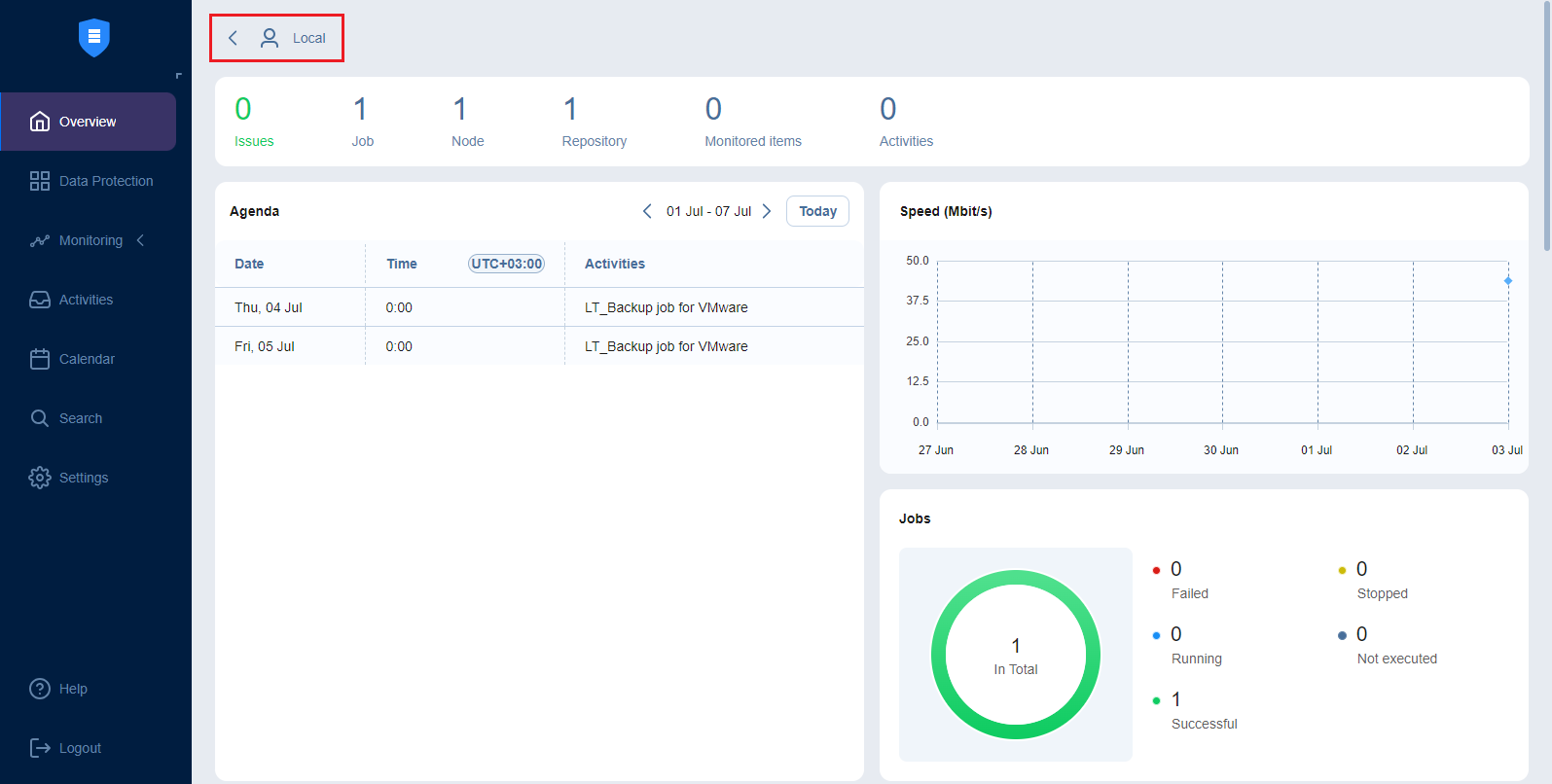Click the Today button in Agenda
Viewport: 1552px width, 784px height.
pyautogui.click(x=817, y=211)
